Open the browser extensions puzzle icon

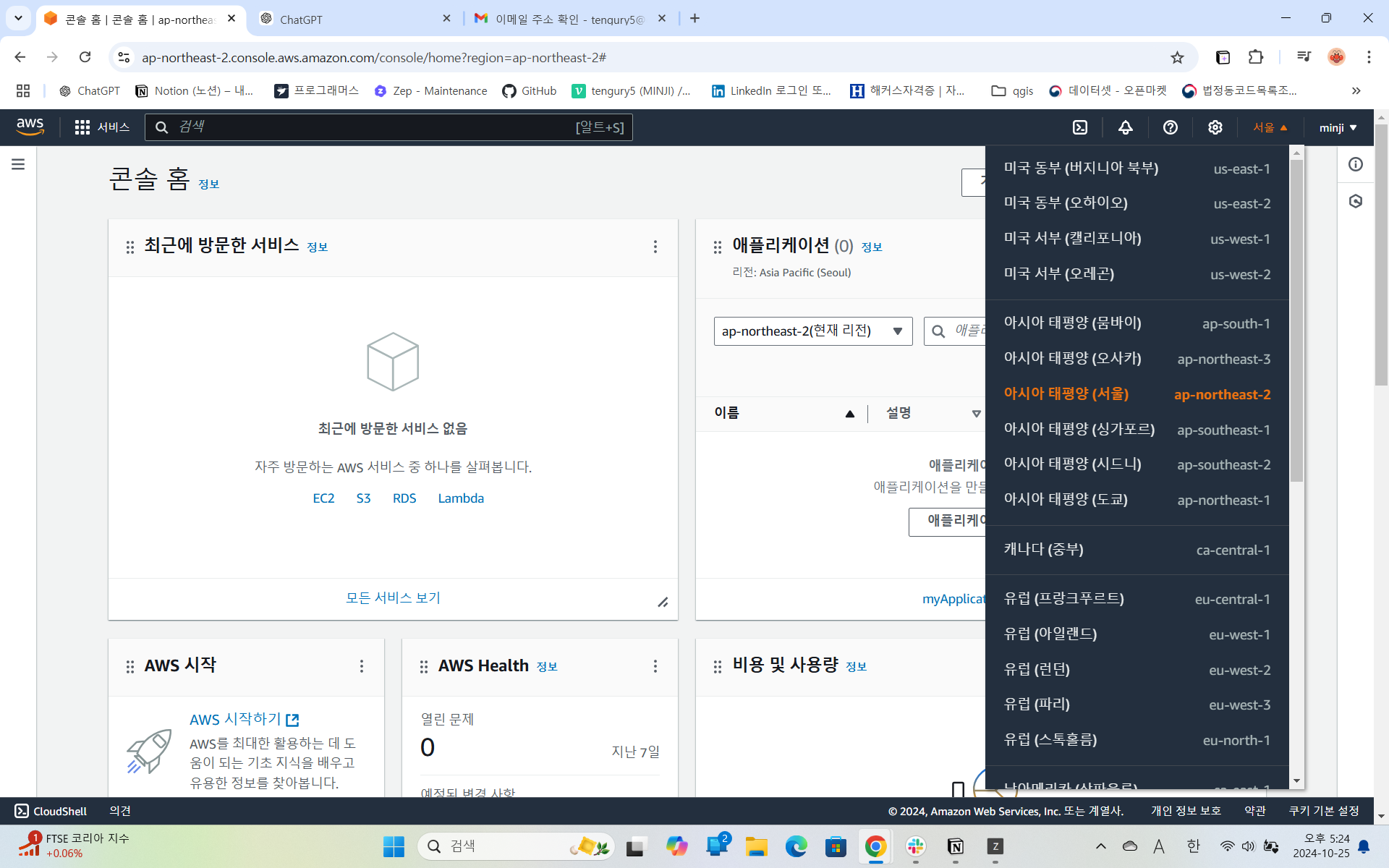(x=1256, y=57)
